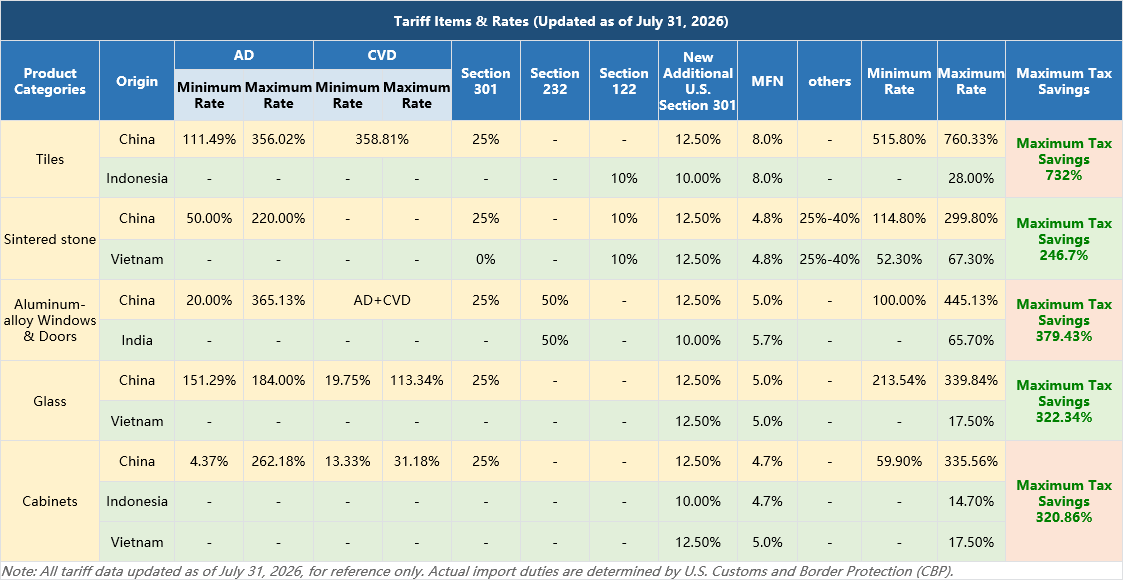
Task: Select the 220.00% AD maximum rate
Action: [x=278, y=219]
